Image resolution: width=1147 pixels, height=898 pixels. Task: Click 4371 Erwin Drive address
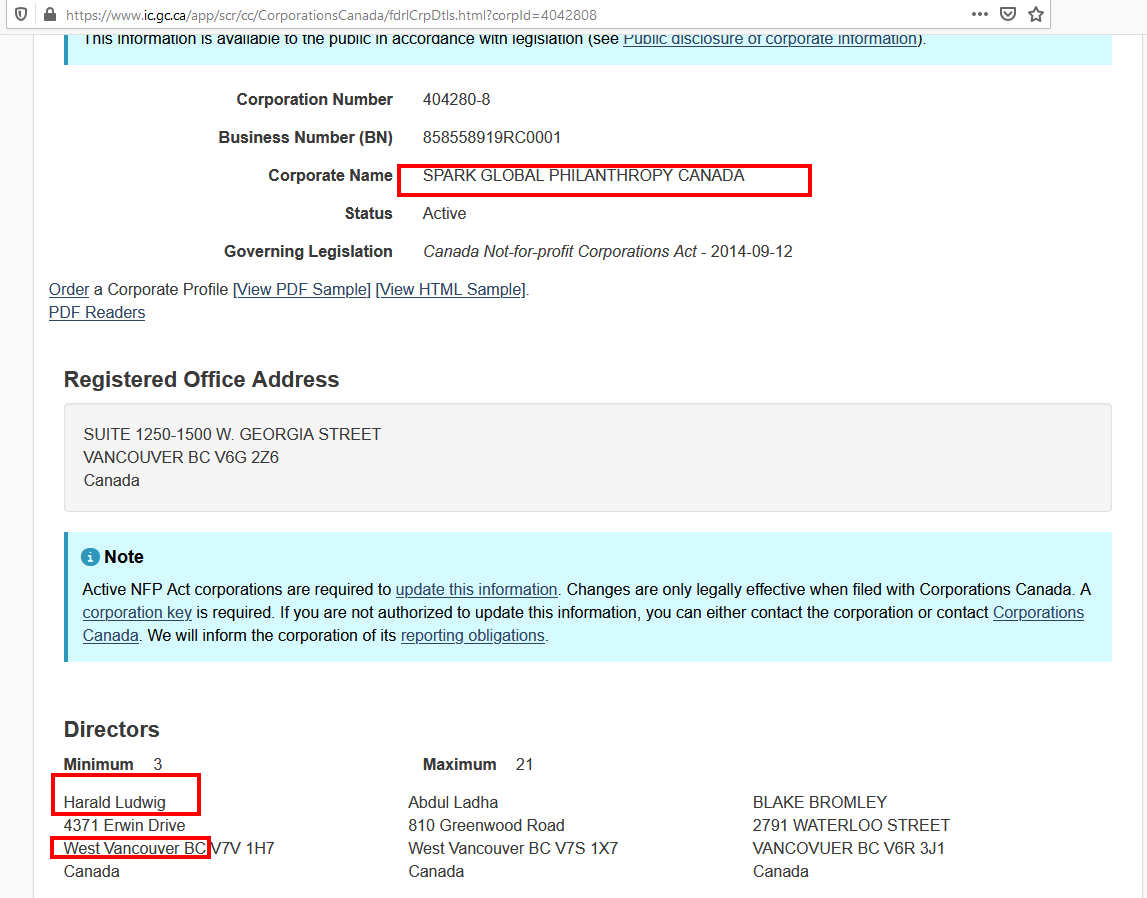click(124, 826)
